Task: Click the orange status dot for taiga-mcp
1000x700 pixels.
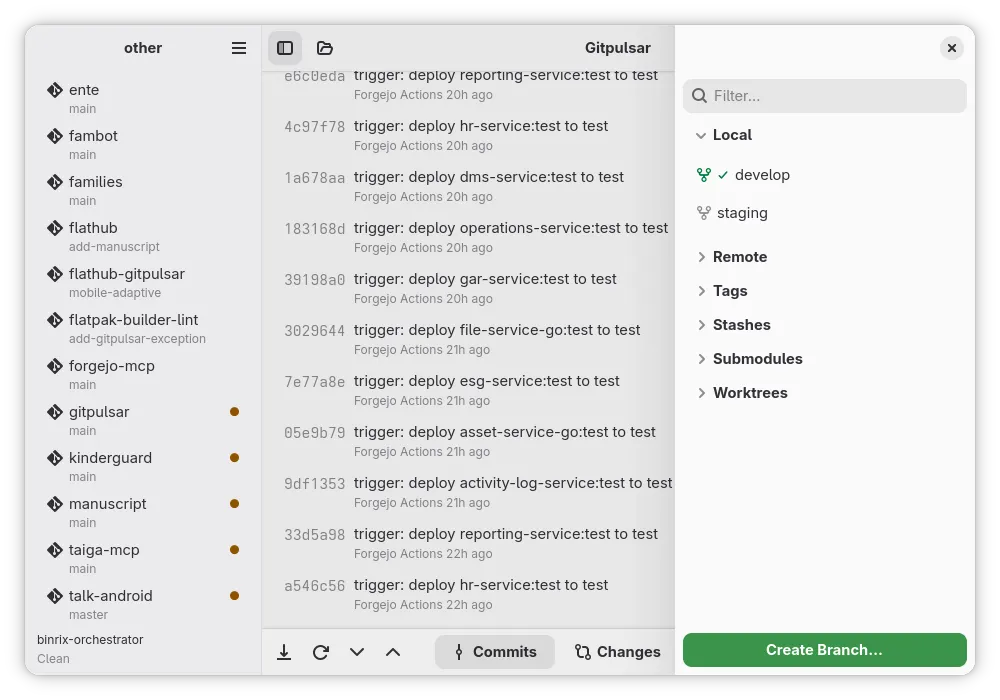Action: [x=235, y=550]
